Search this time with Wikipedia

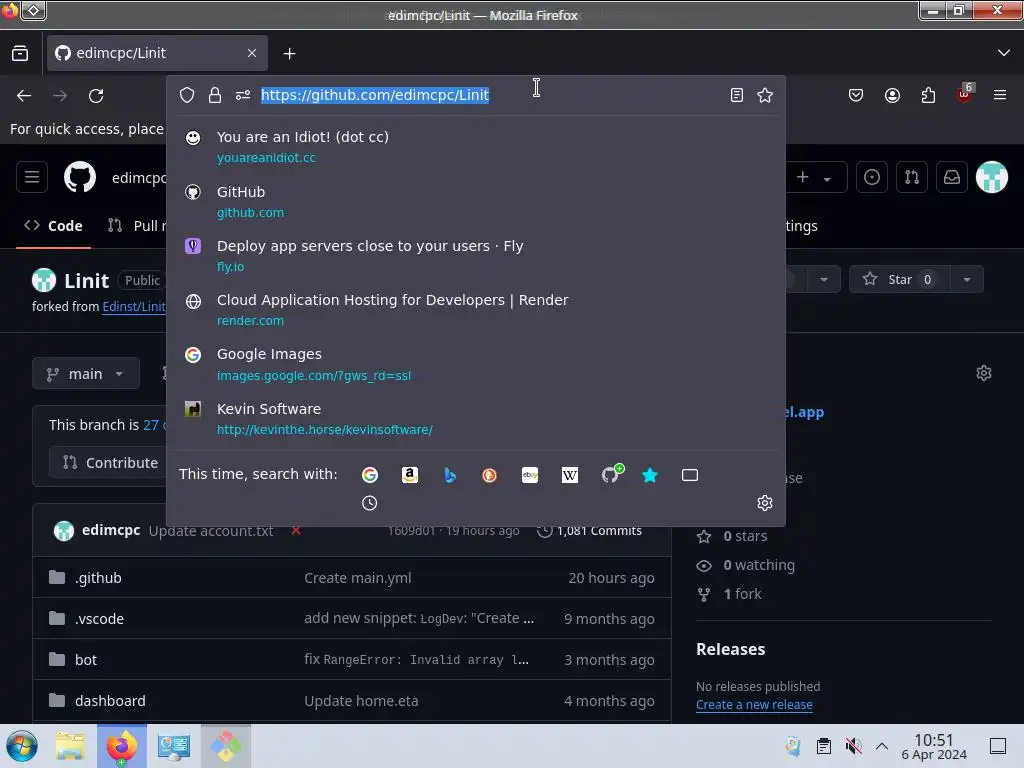[569, 475]
